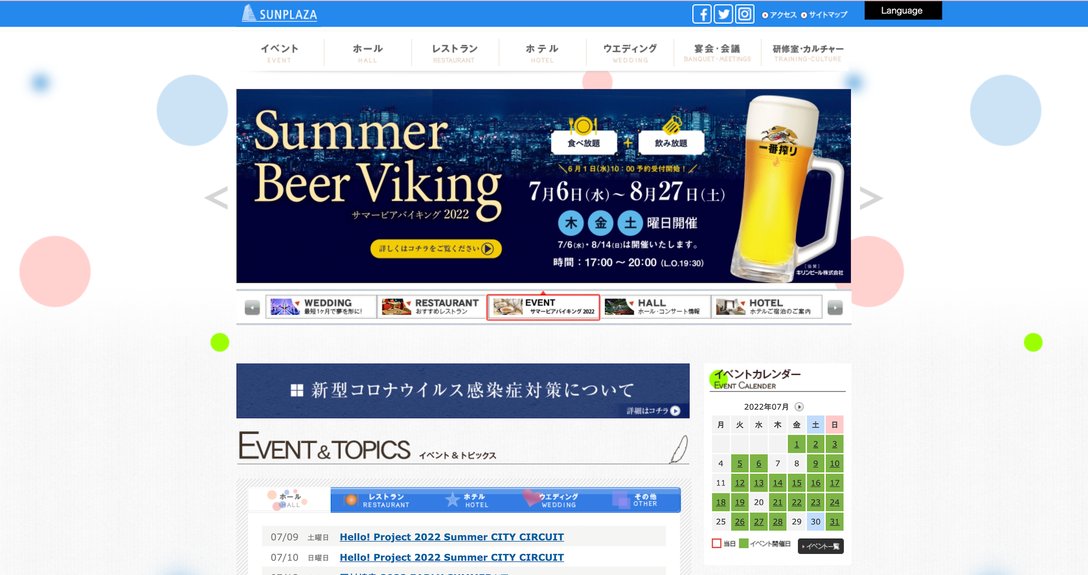Switch to the その他 topics tab
1088x575 pixels.
click(644, 500)
